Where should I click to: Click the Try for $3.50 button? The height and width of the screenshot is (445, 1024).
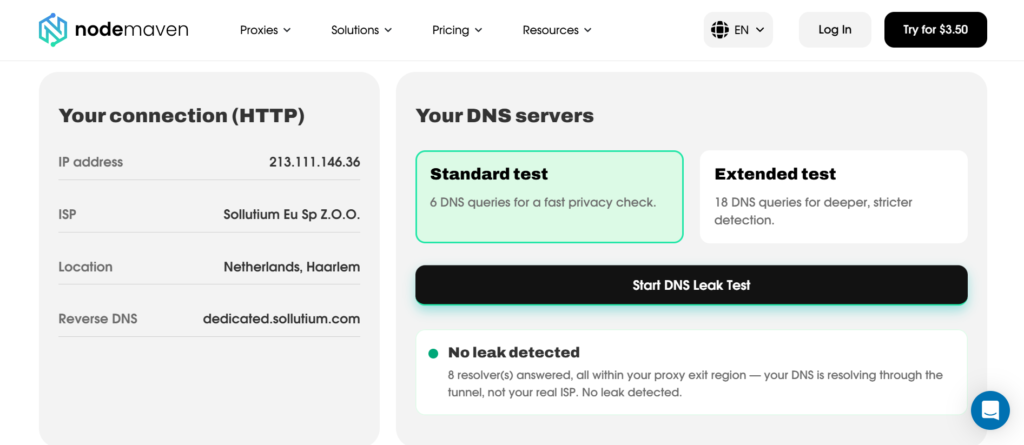pos(935,30)
